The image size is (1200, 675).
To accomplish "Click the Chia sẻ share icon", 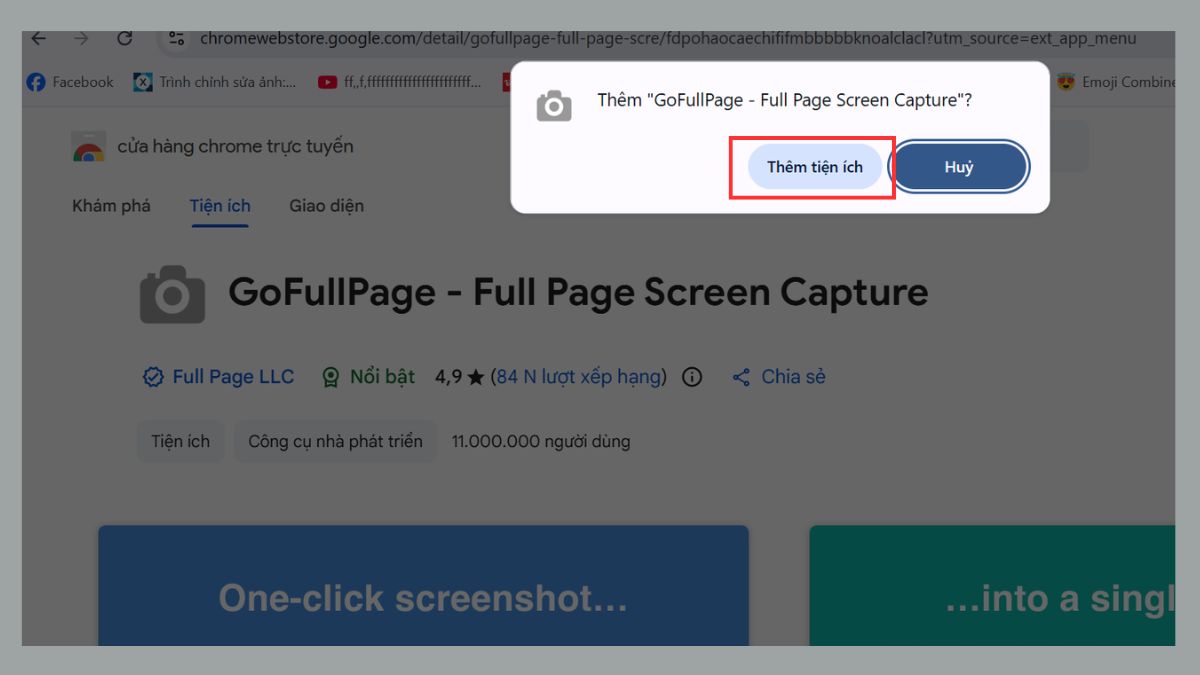I will 741,377.
